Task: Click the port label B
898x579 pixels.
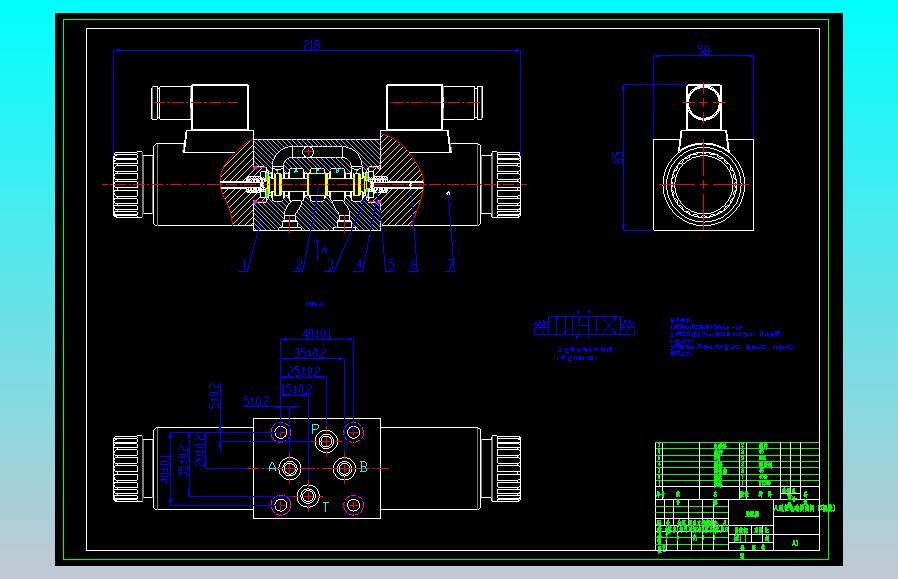Action: tap(363, 467)
